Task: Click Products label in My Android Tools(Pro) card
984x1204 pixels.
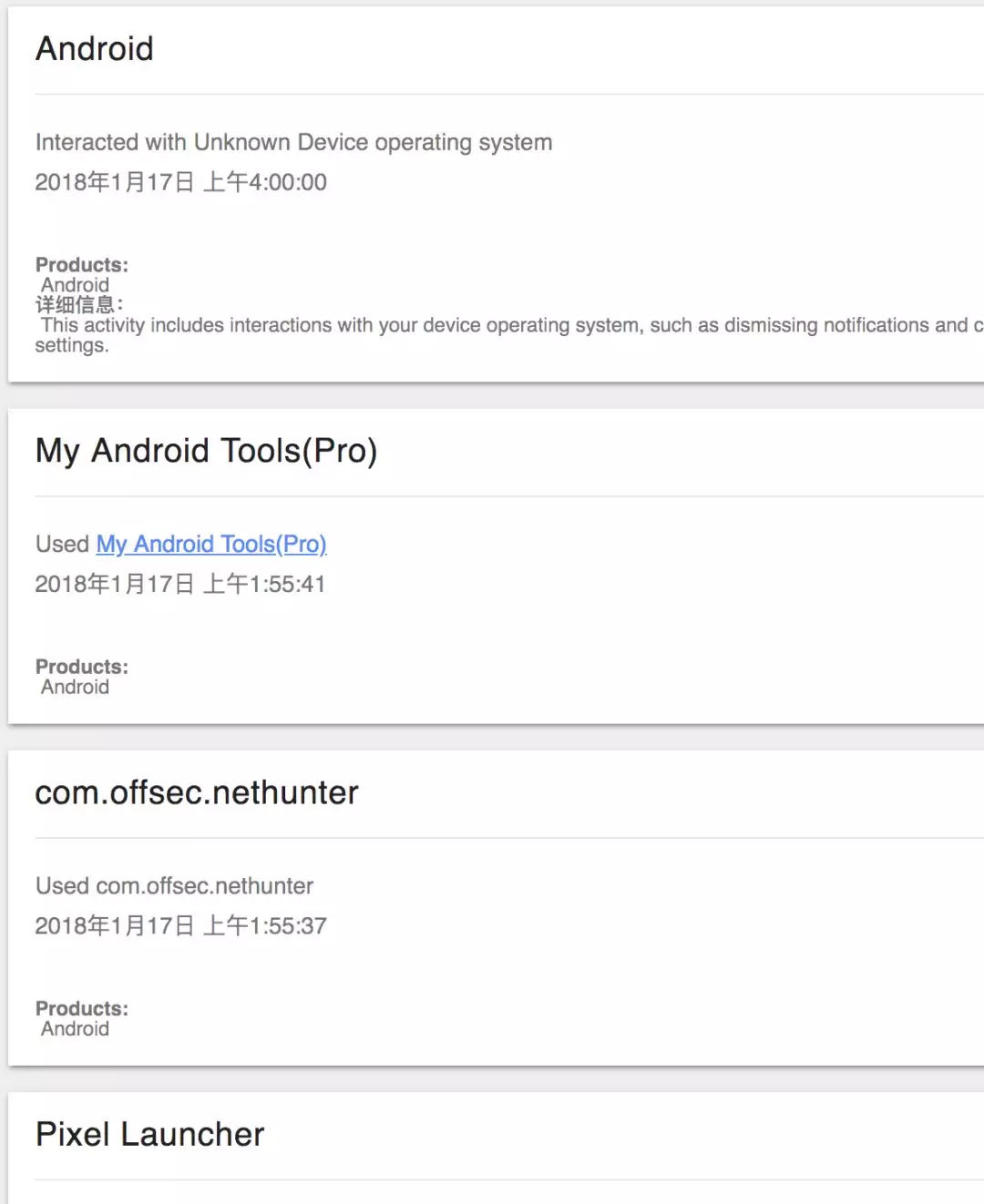Action: [81, 667]
